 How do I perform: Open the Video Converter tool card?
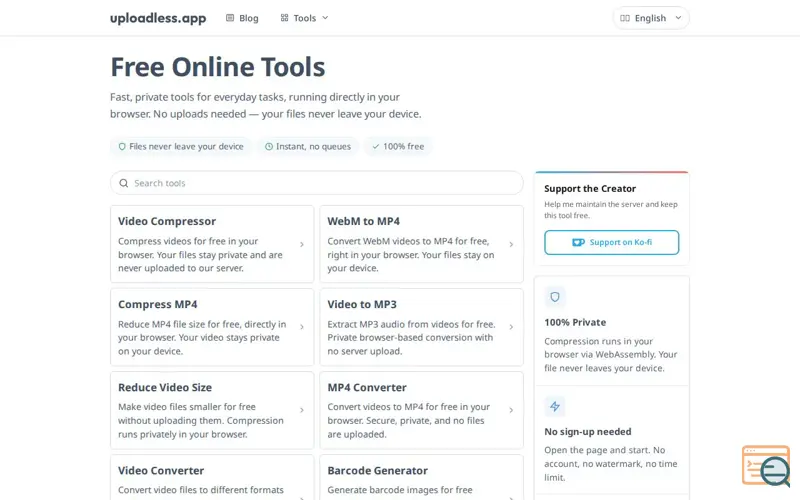click(x=212, y=478)
